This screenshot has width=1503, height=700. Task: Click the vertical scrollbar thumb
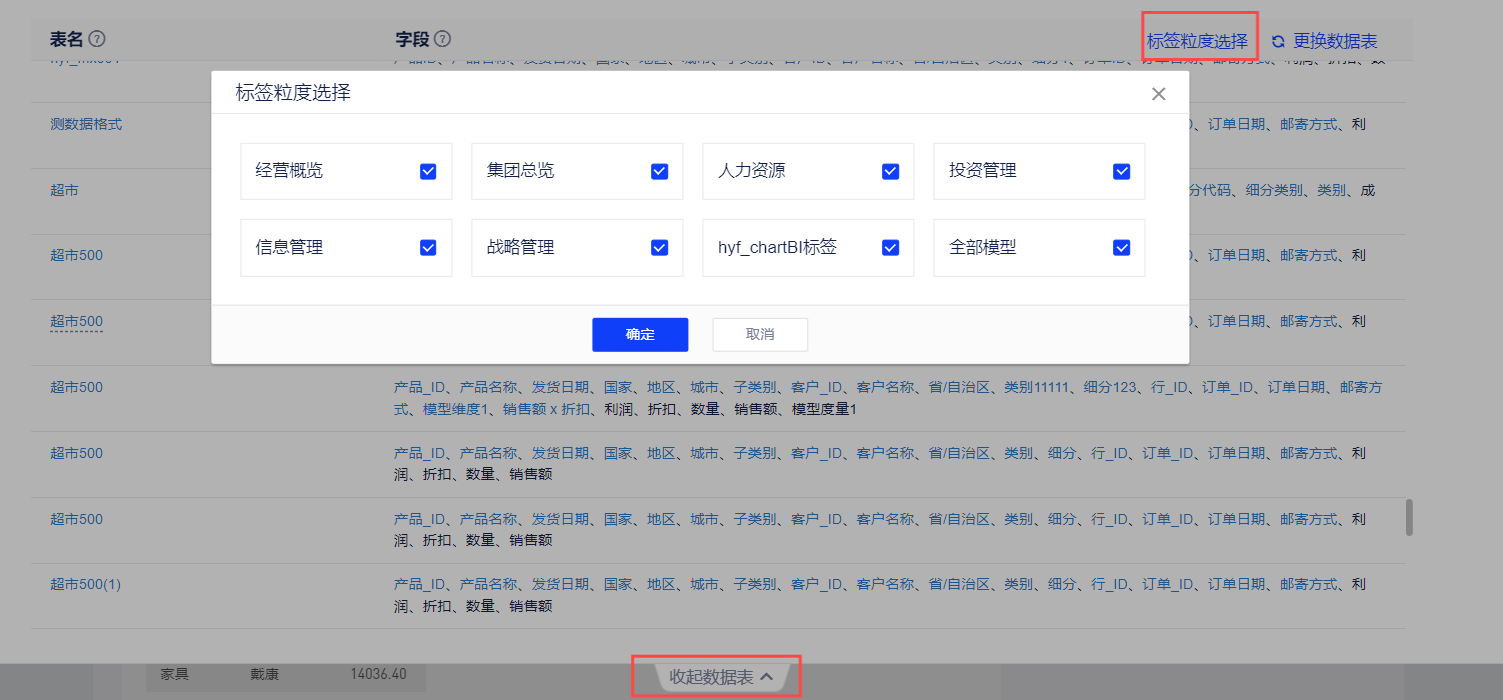1409,518
